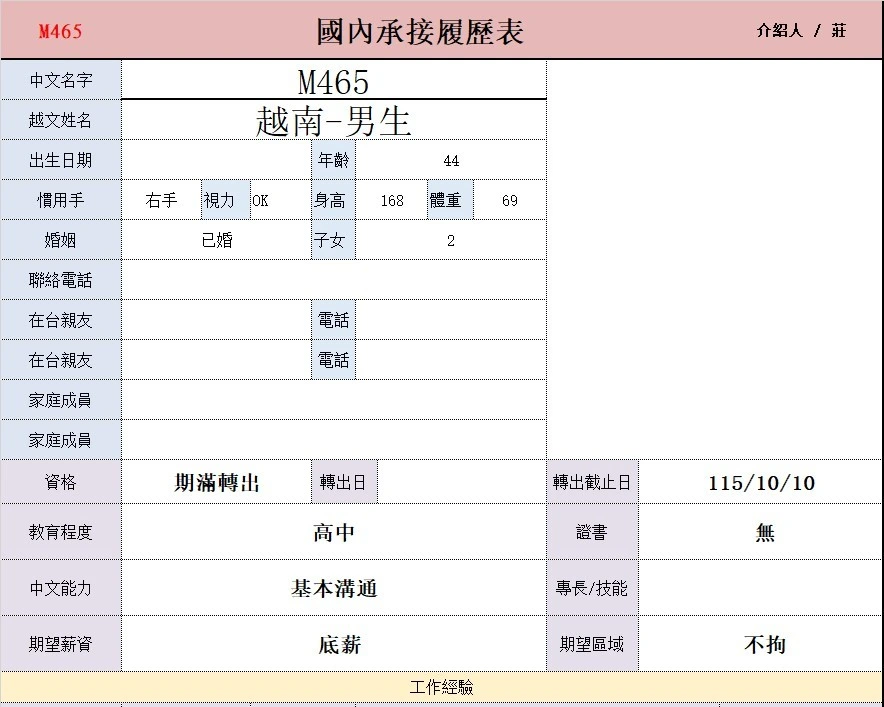Select the 中文名字 label cell
884x707 pixels.
point(61,80)
